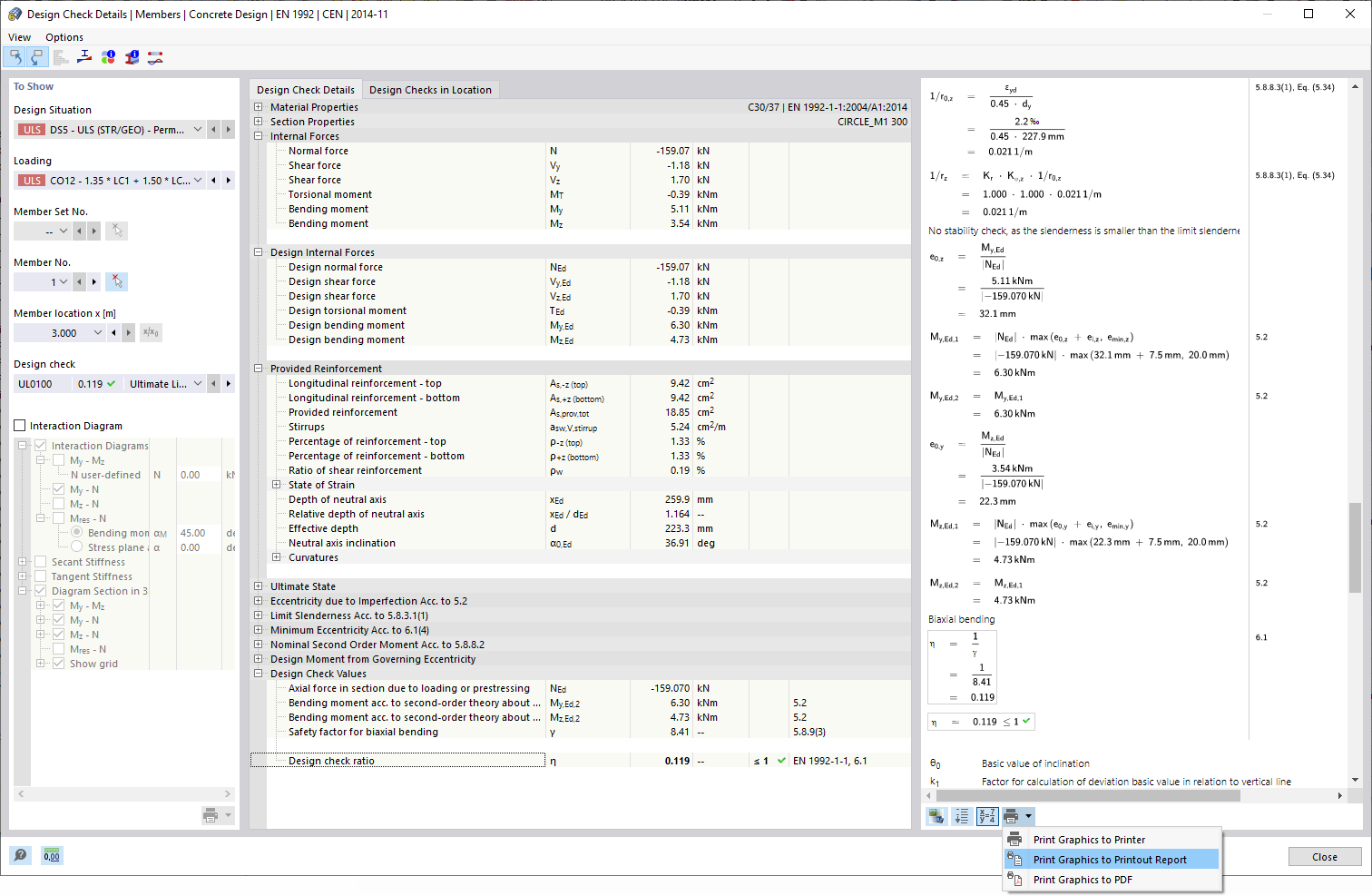Click the sort-list icon under the formula panel
The width and height of the screenshot is (1372, 896).
point(962,816)
